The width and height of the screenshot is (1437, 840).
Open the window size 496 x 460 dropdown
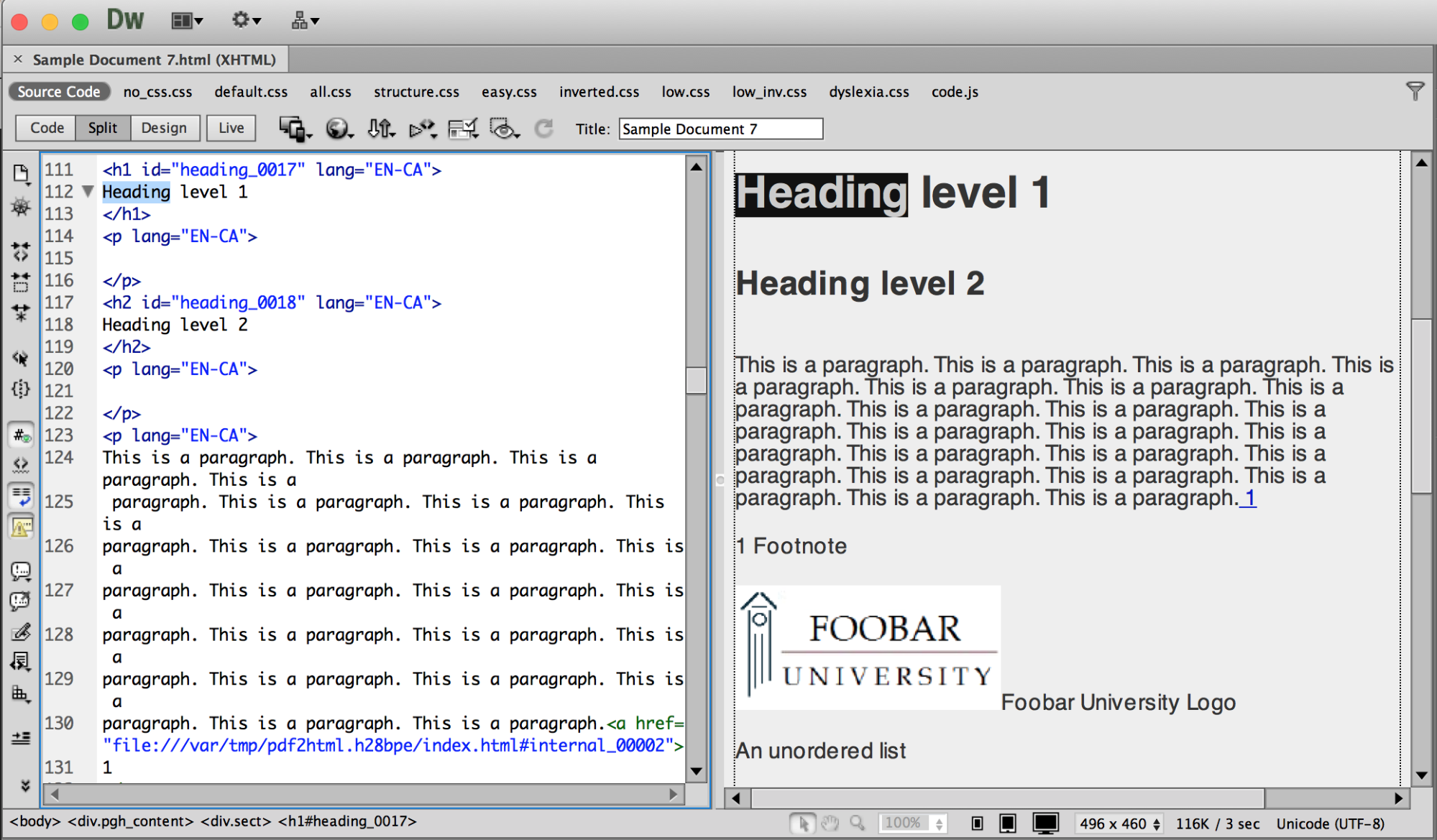[x=1120, y=823]
